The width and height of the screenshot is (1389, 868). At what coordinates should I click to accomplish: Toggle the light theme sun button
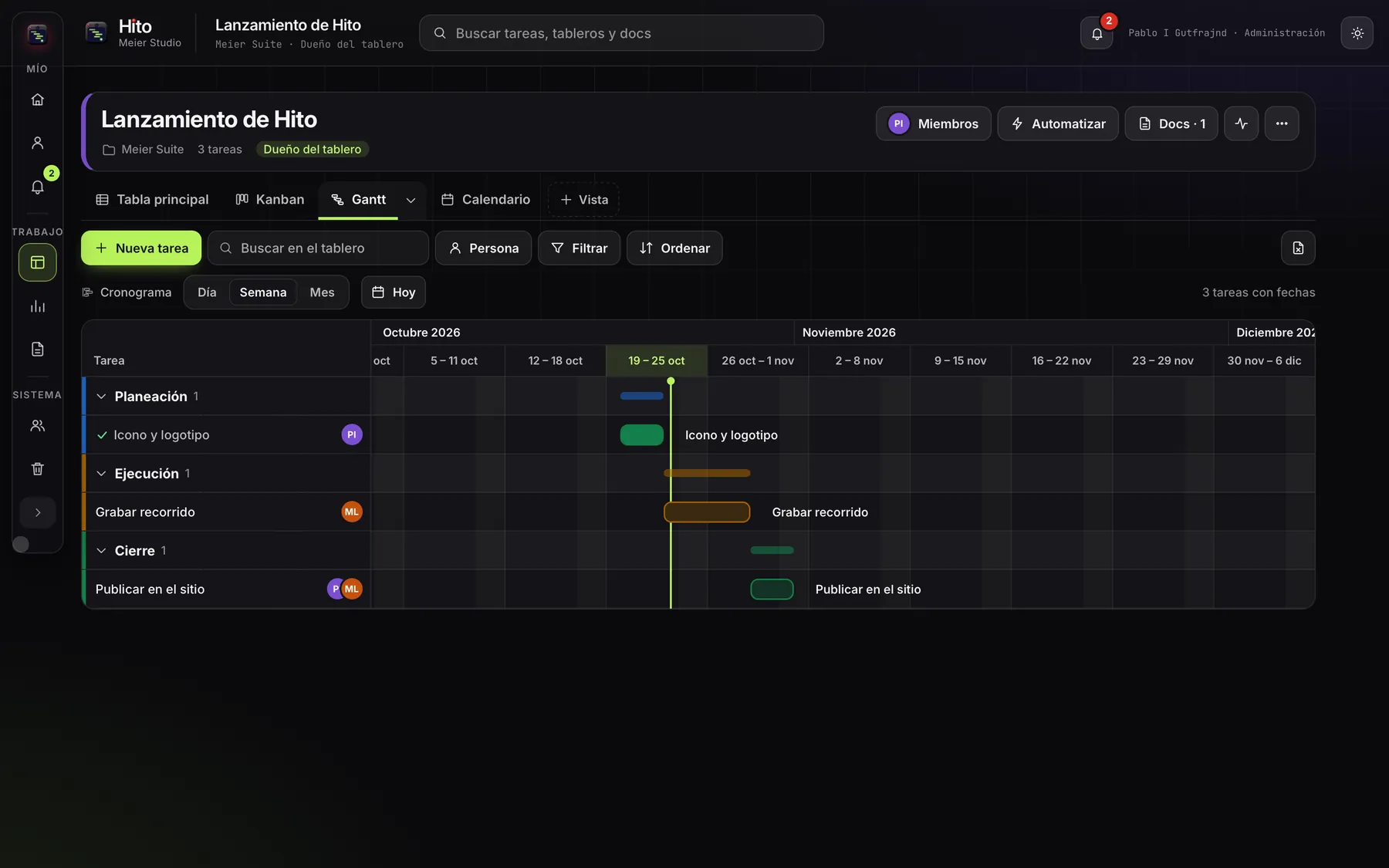[x=1357, y=33]
